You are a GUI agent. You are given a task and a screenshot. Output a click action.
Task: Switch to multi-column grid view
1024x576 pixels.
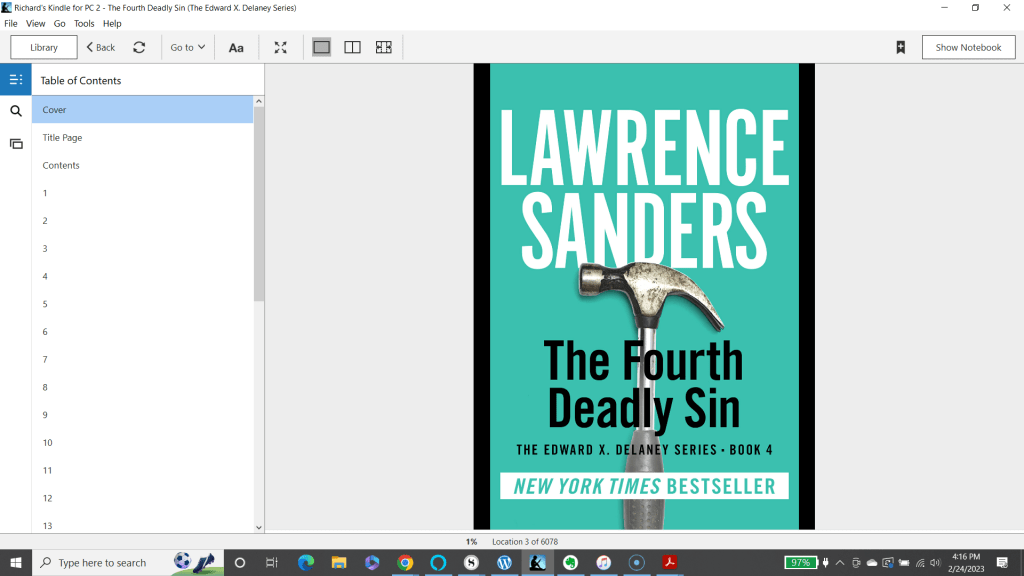click(383, 47)
